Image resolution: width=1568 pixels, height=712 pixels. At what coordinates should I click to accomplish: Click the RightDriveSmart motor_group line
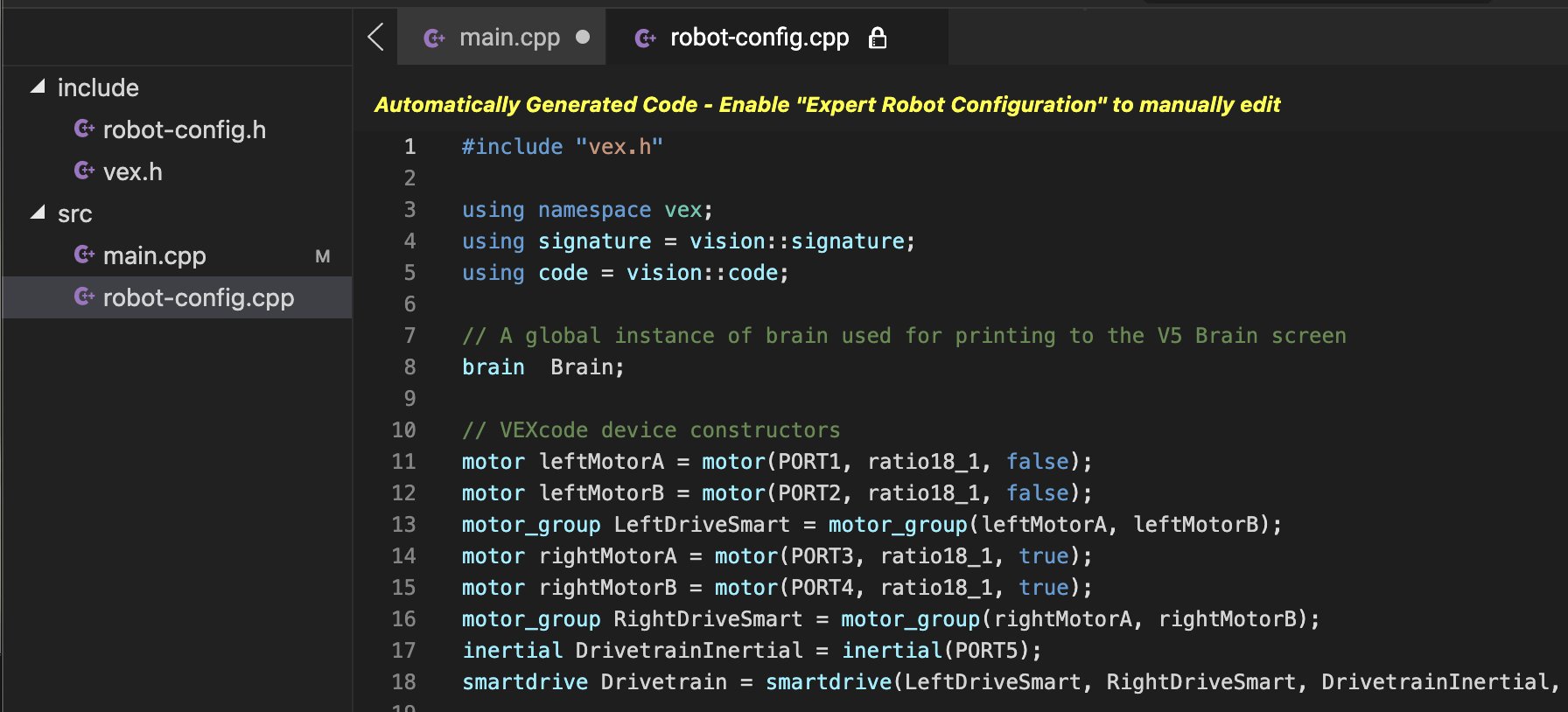[x=891, y=619]
